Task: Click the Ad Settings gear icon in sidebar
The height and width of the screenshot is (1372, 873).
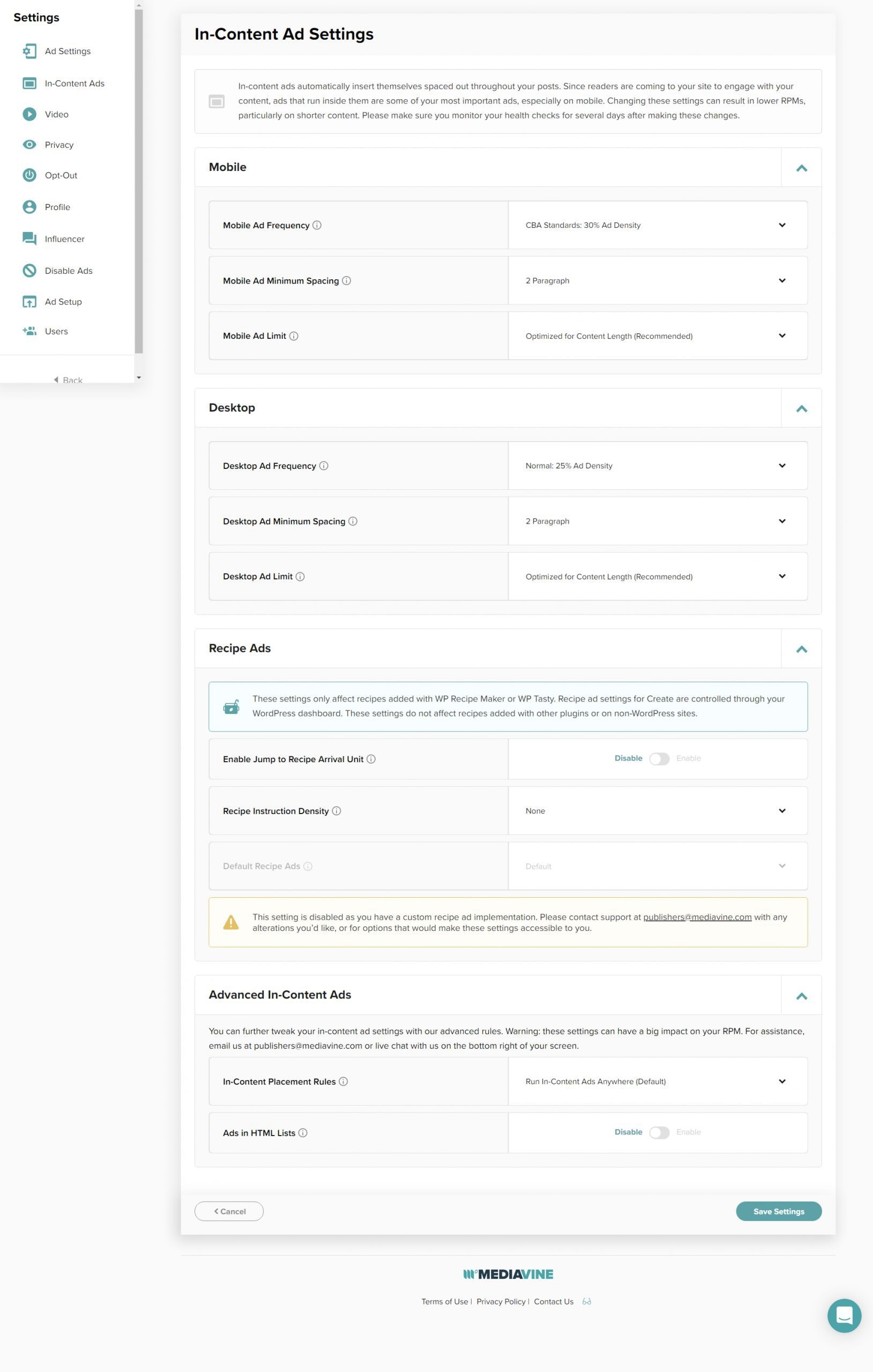Action: [29, 51]
